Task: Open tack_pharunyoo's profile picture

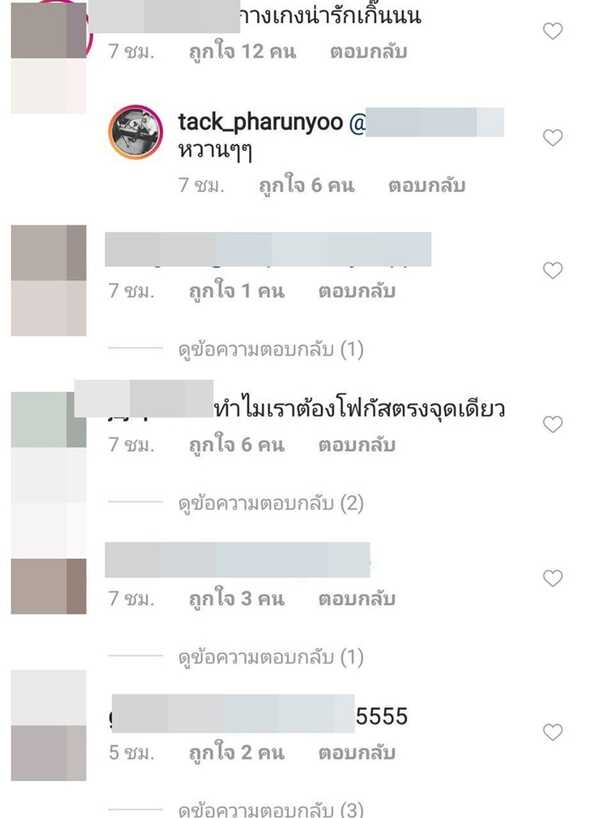Action: pos(136,131)
